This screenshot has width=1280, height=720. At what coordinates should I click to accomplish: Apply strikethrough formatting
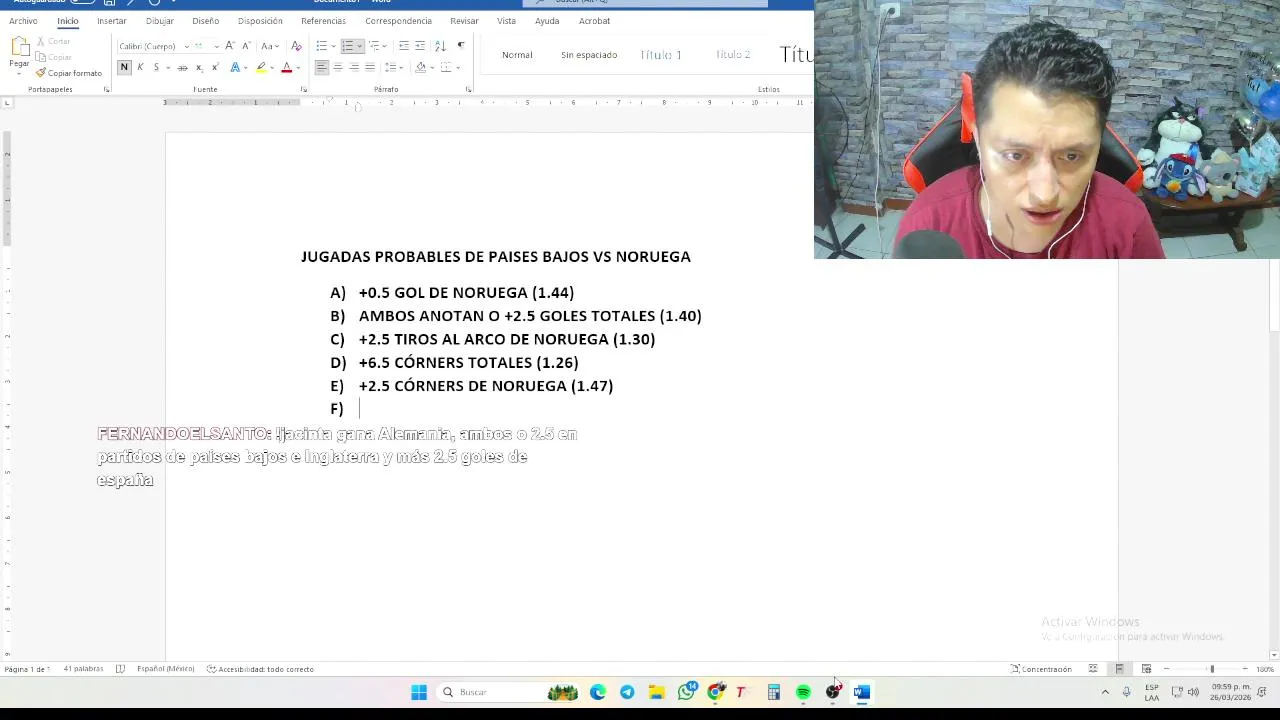pos(182,67)
